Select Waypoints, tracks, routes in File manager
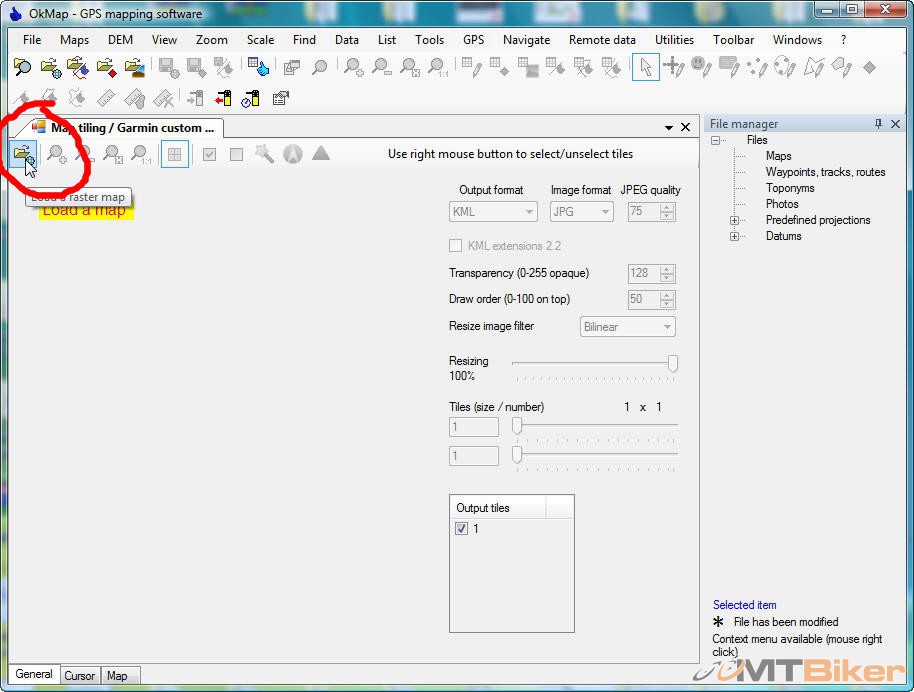This screenshot has height=692, width=914. pyautogui.click(x=825, y=172)
